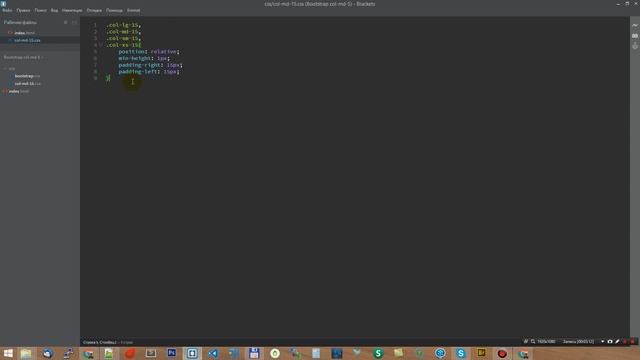This screenshot has width=640, height=360.
Task: Open the dropdown arrow beside recording timer
Action: (x=602, y=342)
